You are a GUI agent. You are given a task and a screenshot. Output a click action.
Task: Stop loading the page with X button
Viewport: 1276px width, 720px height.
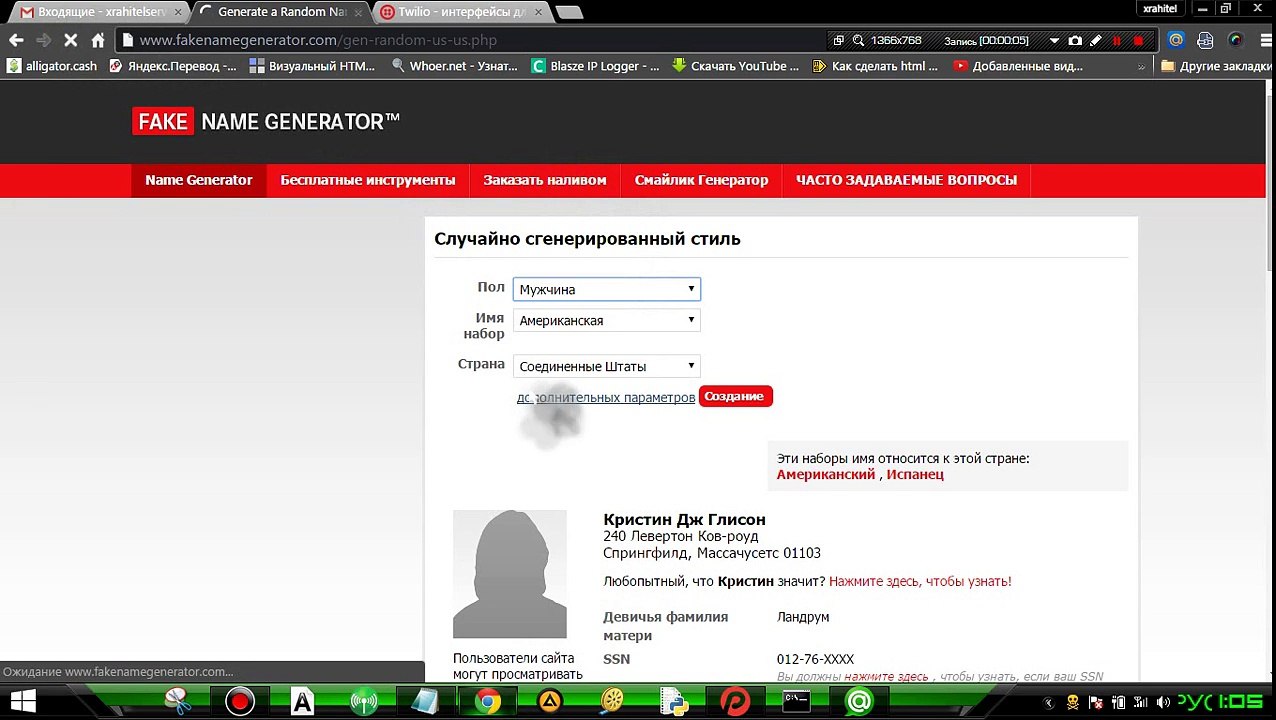[70, 40]
